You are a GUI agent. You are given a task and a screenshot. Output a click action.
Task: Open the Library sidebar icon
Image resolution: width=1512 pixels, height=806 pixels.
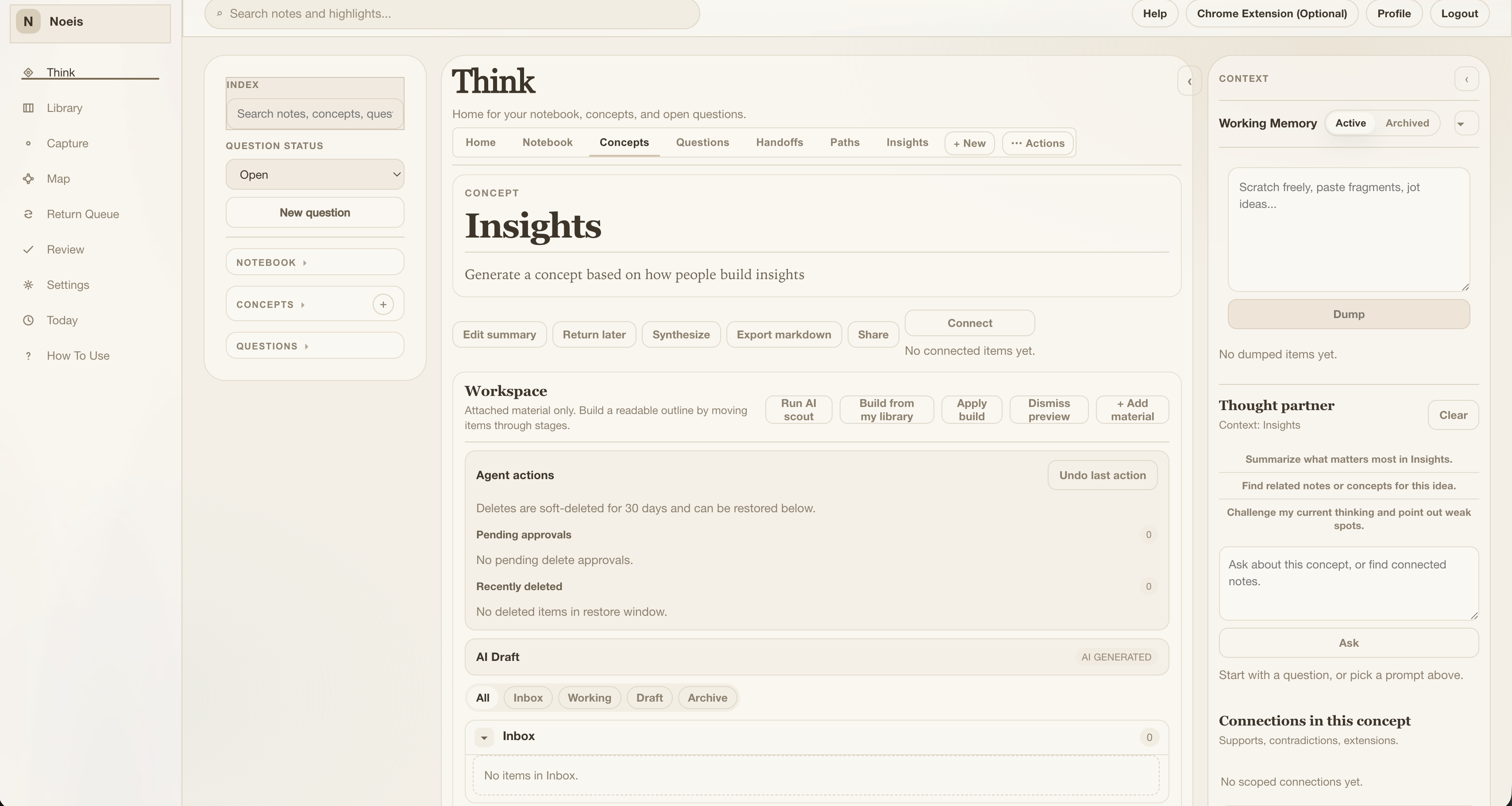pyautogui.click(x=28, y=108)
